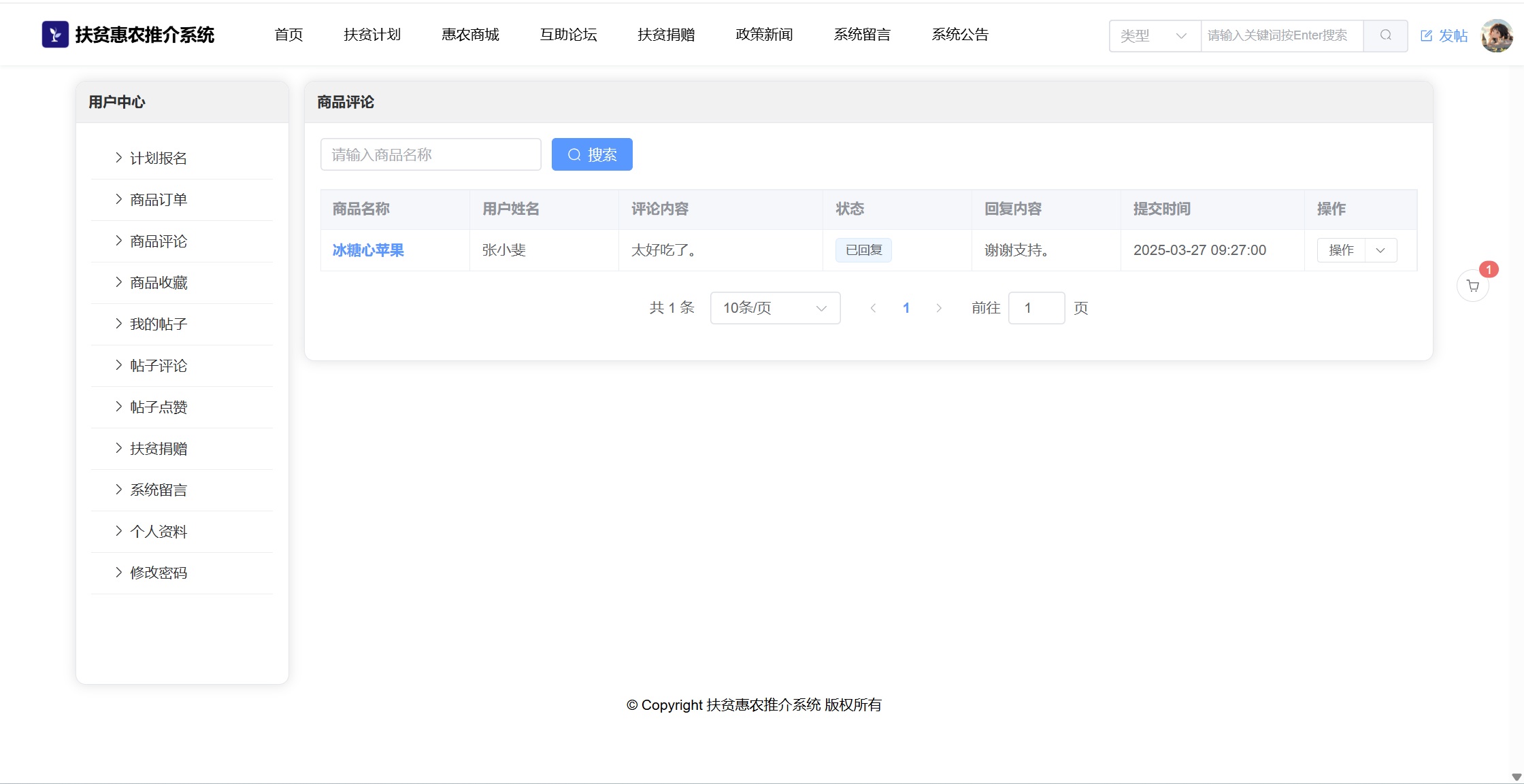The image size is (1524, 784).
Task: Open 惠农商城 in the top navigation
Action: pyautogui.click(x=470, y=35)
